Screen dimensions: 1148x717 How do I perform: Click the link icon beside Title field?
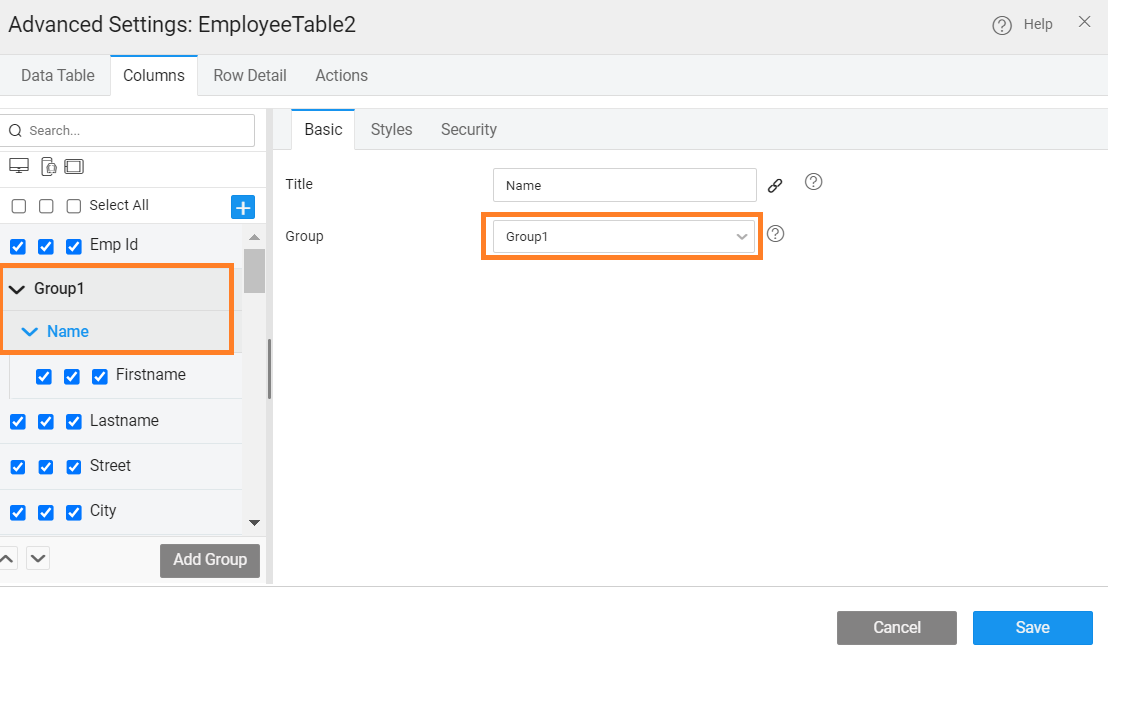[775, 185]
